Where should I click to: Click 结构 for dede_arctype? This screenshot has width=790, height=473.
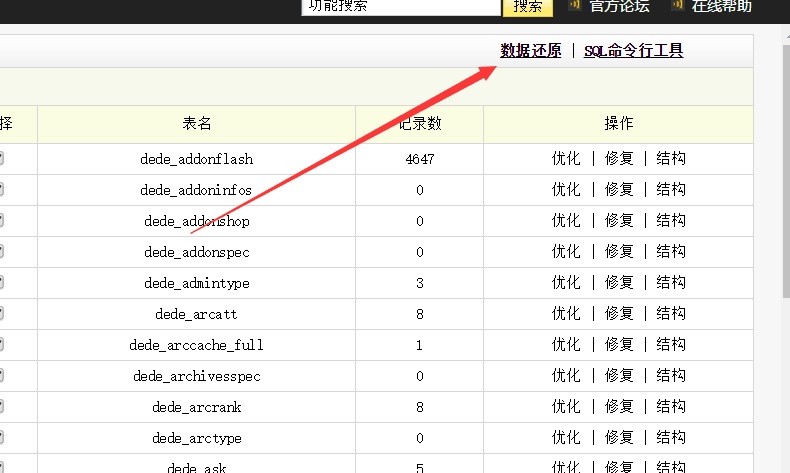click(671, 437)
